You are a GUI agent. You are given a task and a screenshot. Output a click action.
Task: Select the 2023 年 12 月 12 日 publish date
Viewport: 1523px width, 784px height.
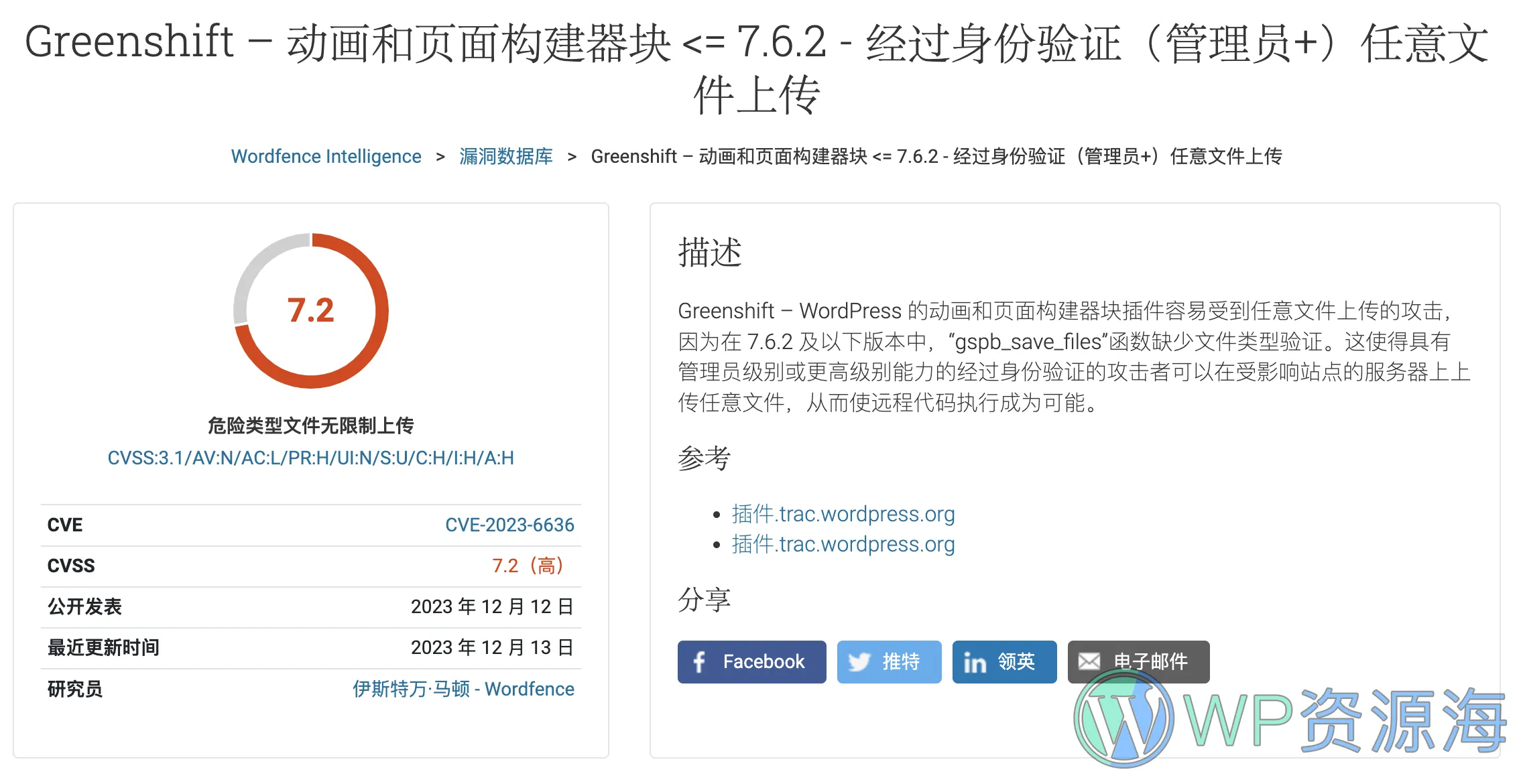click(x=492, y=606)
